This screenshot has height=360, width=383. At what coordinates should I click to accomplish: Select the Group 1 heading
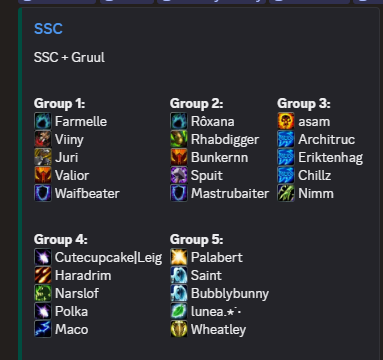[x=59, y=103]
